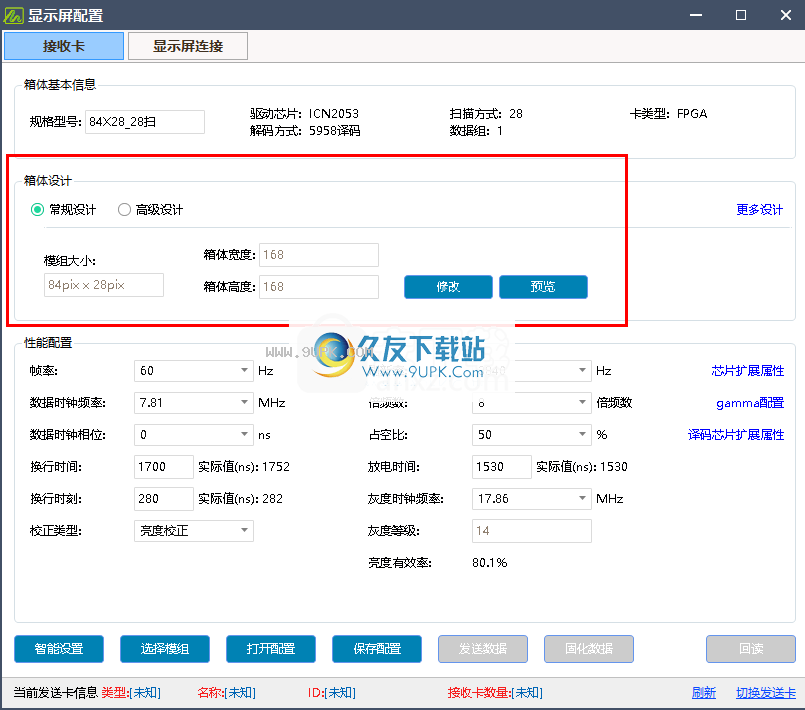Click the 规格型号 input field
The image size is (805, 710).
point(145,122)
